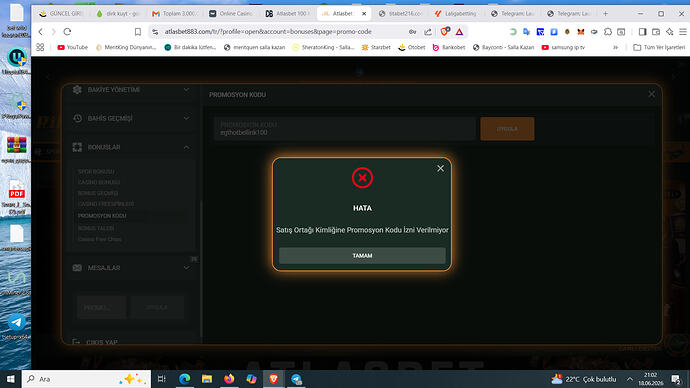The image size is (690, 388).
Task: Open the browser hamburger menu
Action: [x=683, y=32]
